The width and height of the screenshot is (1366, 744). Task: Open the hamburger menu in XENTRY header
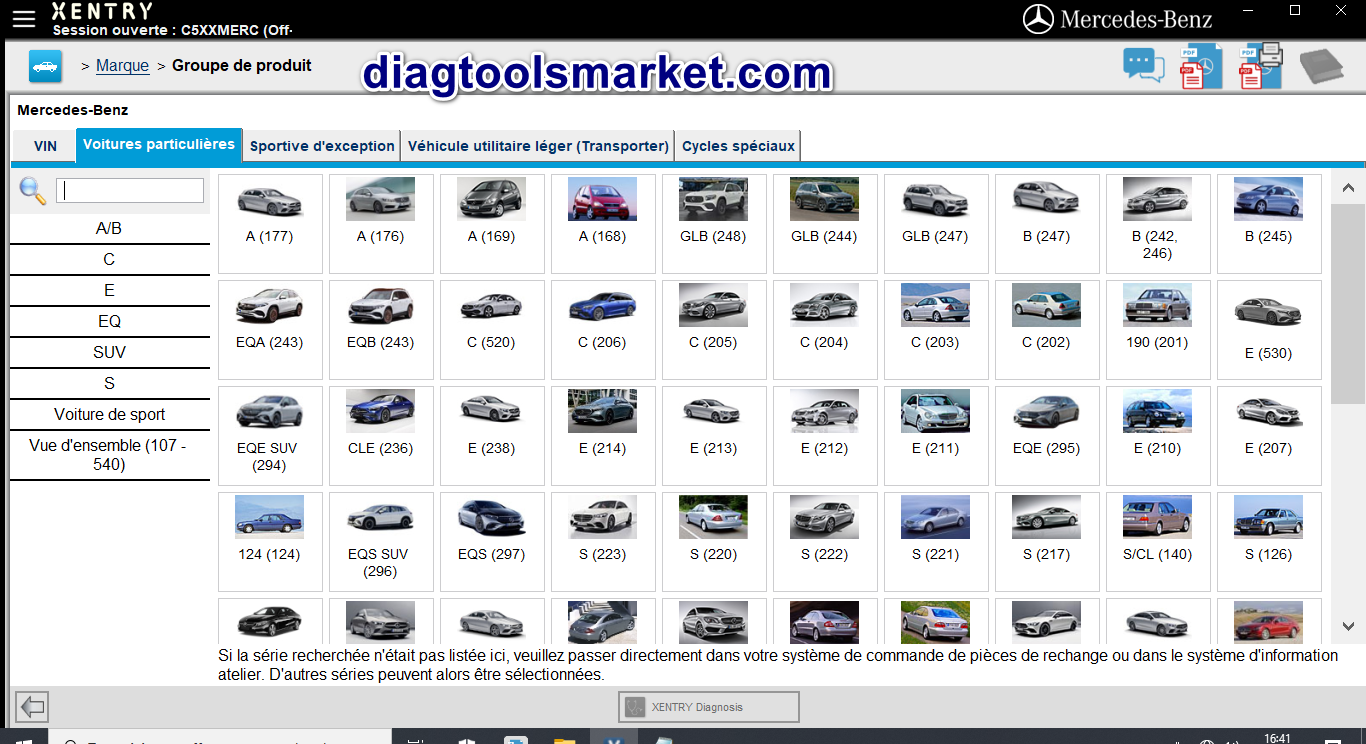pos(23,19)
